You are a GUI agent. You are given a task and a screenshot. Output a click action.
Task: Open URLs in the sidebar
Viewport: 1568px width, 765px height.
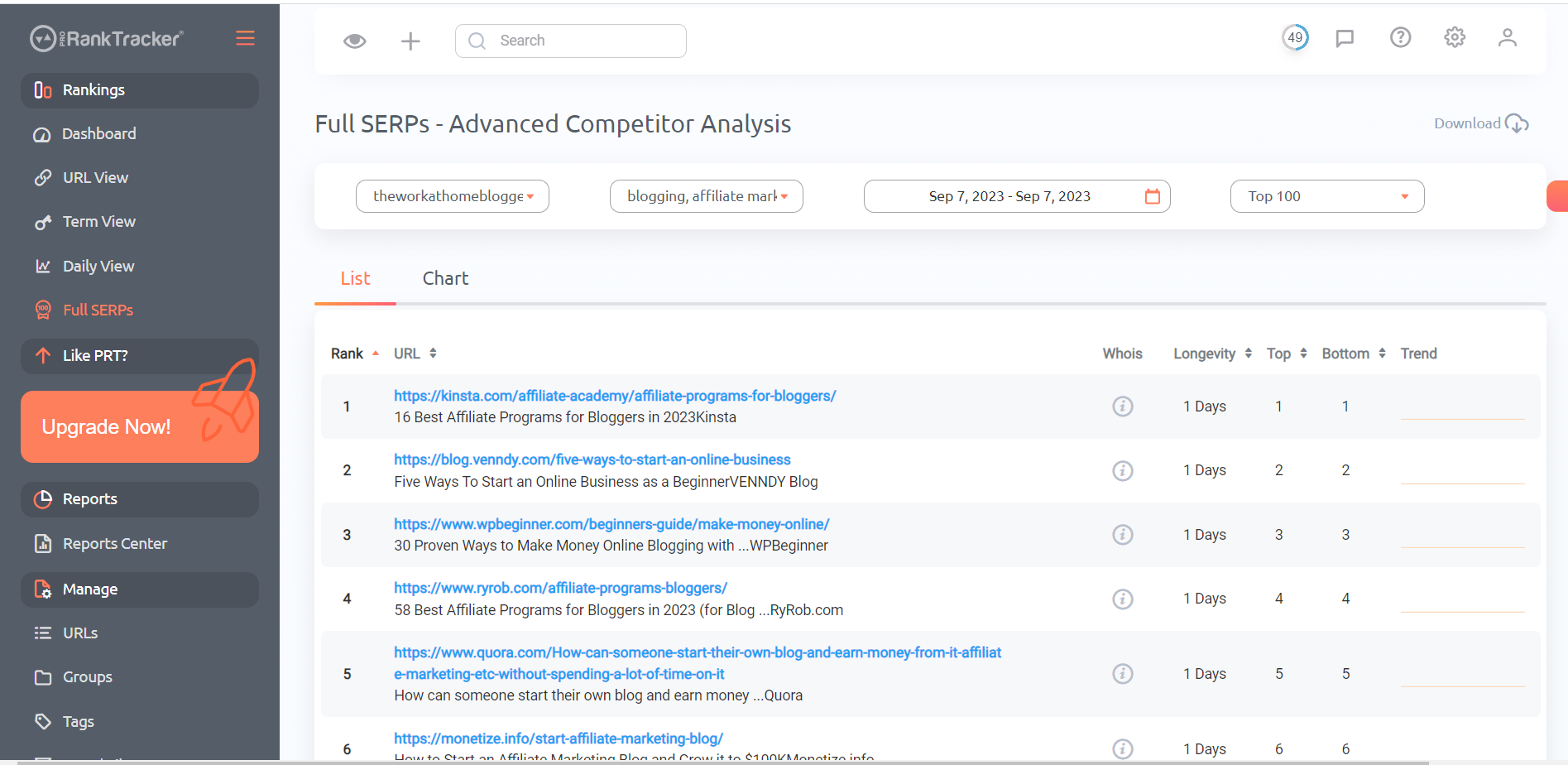[x=79, y=633]
